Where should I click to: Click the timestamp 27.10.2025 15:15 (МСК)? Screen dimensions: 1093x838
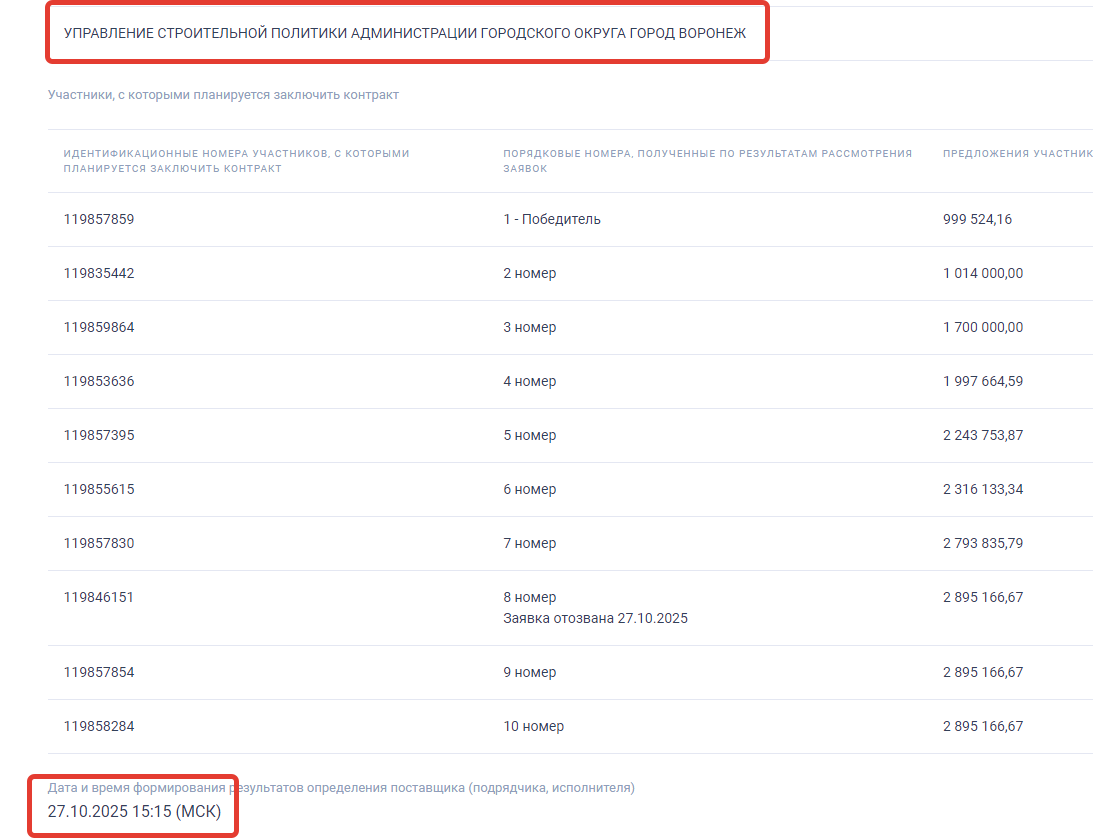click(x=134, y=811)
